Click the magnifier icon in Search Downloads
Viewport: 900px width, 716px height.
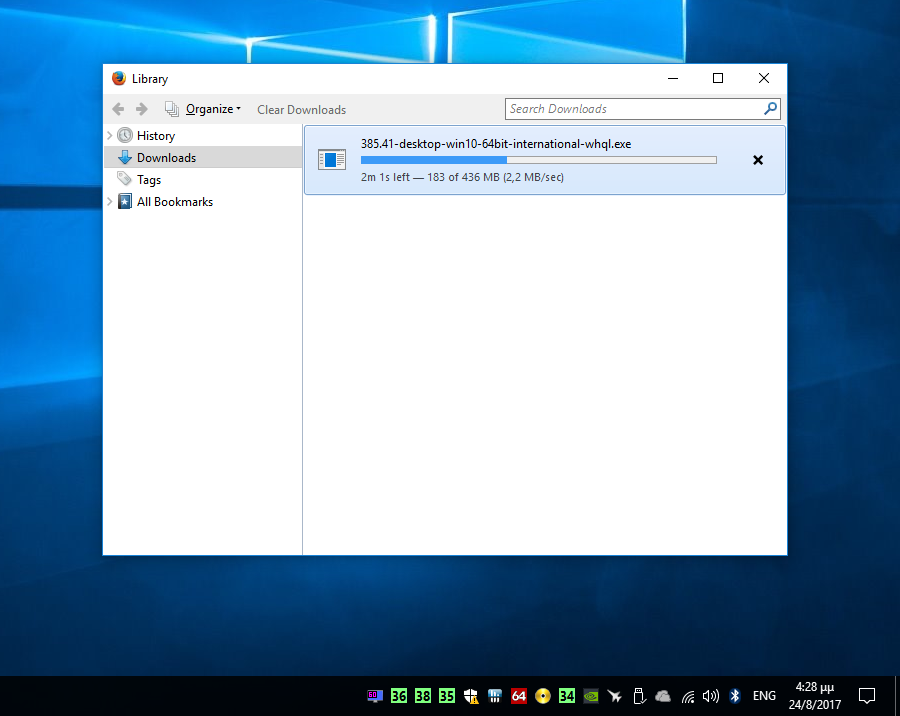click(x=770, y=109)
